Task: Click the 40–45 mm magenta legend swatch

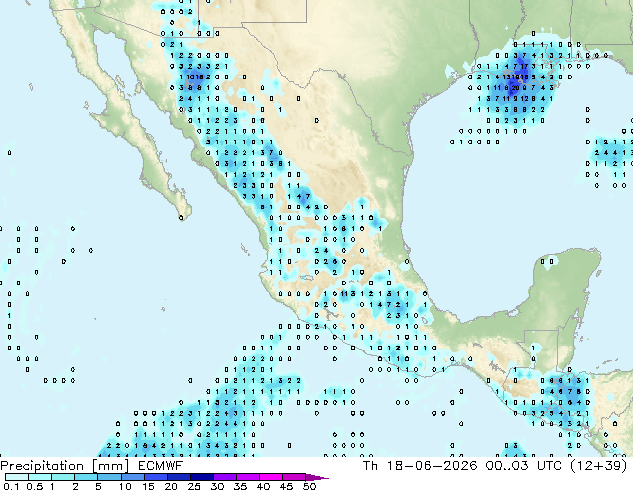Action: 271,477
